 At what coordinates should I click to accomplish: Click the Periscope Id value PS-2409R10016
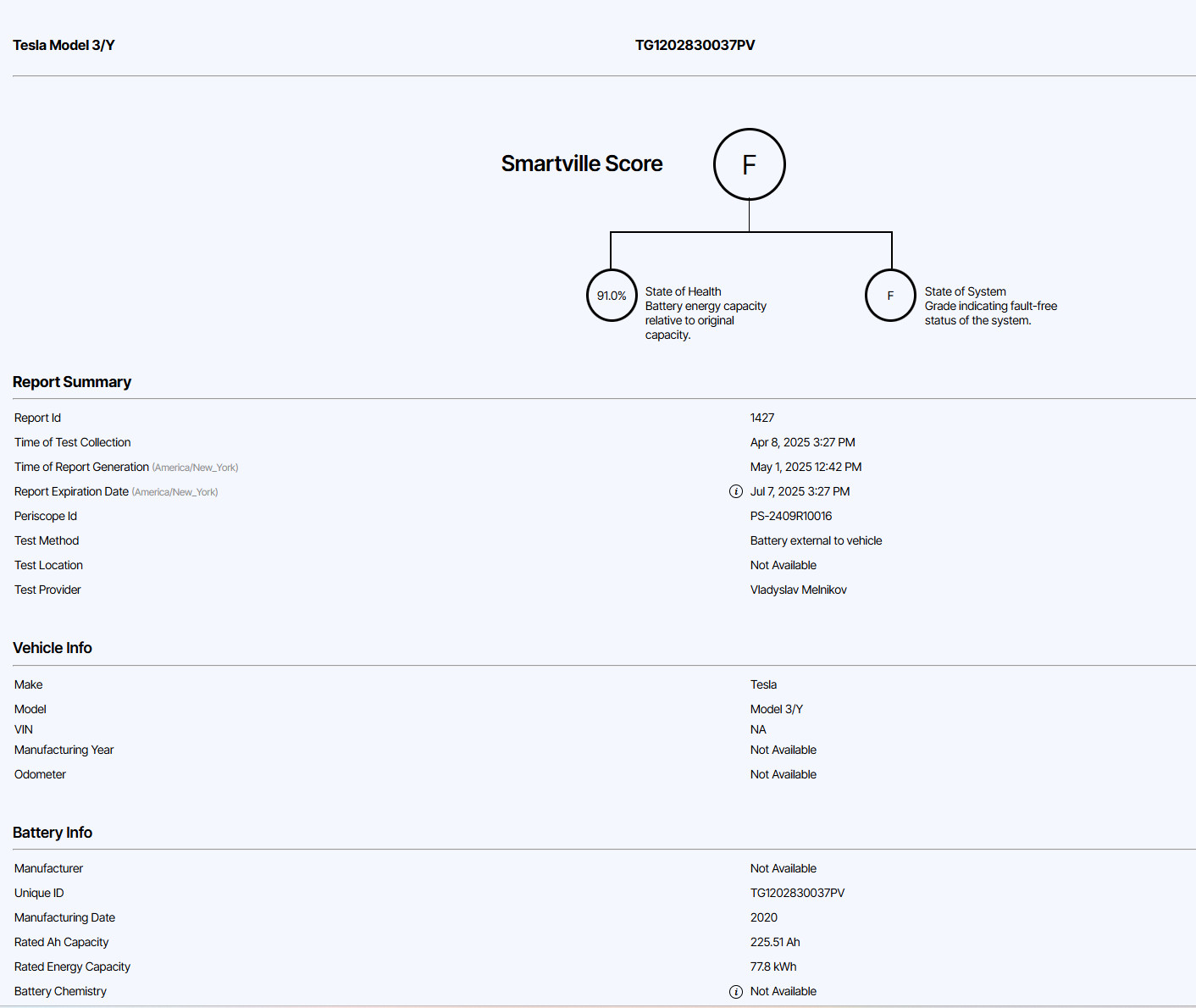[x=791, y=516]
